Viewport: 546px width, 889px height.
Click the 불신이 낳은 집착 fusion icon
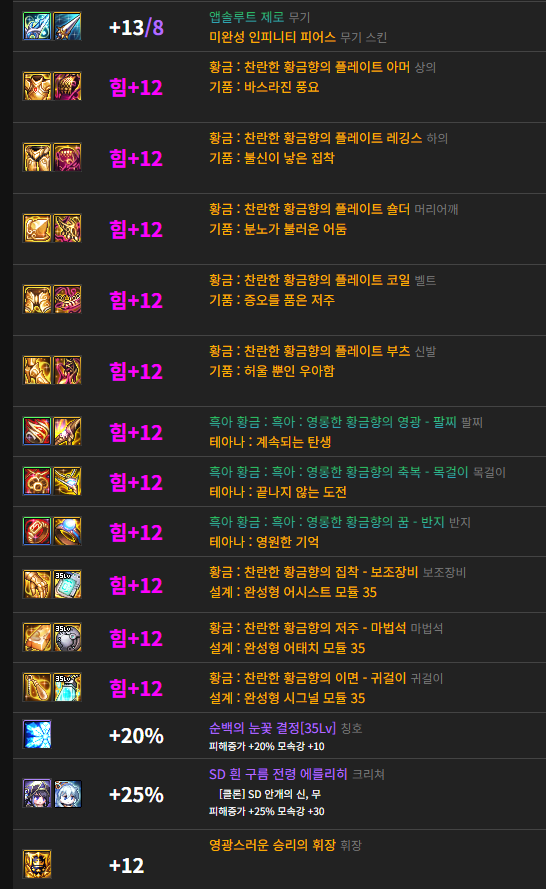click(67, 157)
